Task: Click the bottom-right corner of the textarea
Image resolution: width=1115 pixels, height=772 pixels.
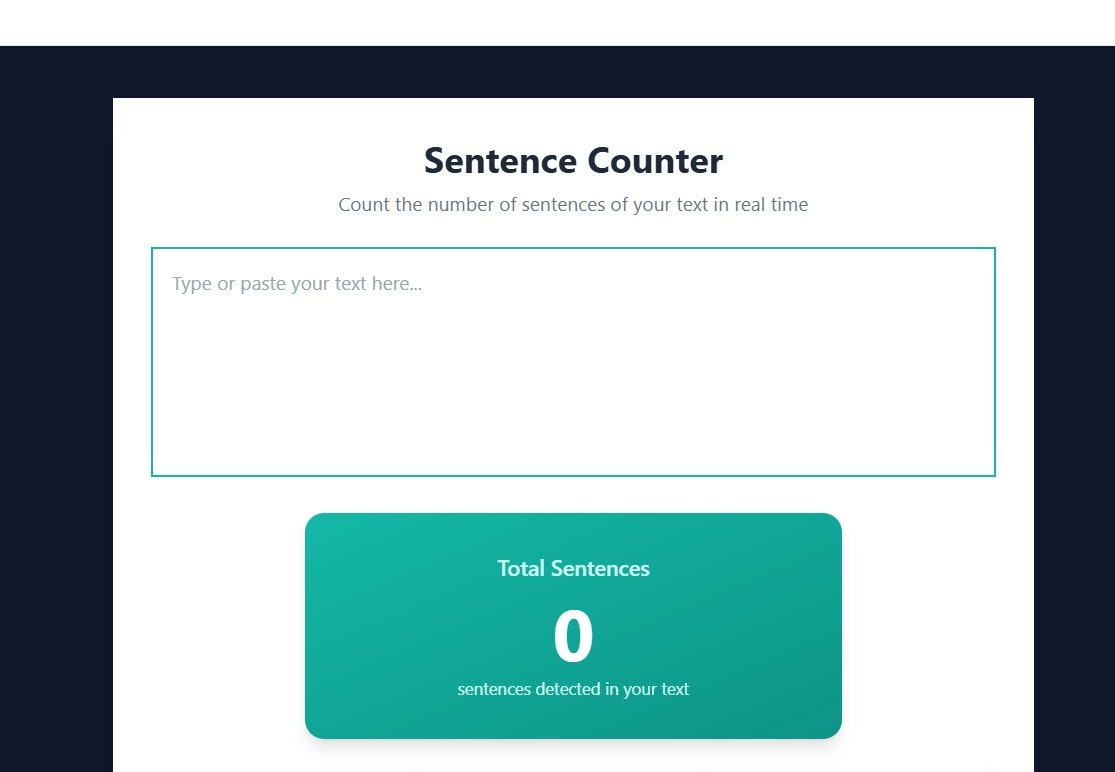Action: point(992,472)
